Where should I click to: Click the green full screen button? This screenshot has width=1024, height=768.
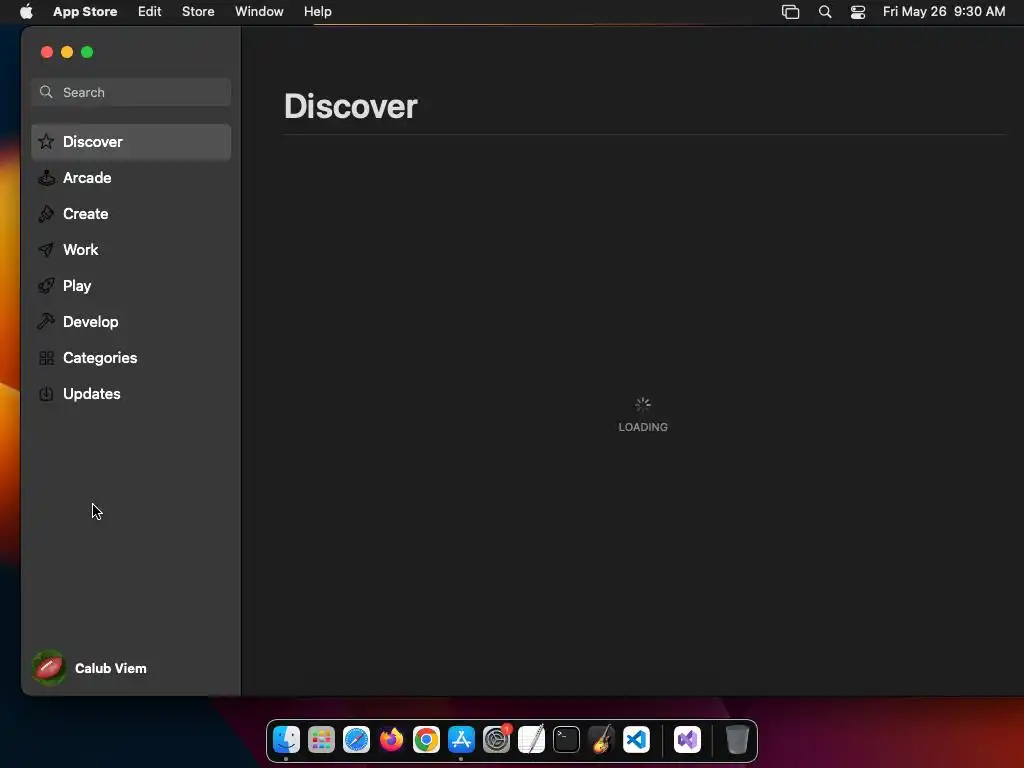87,52
